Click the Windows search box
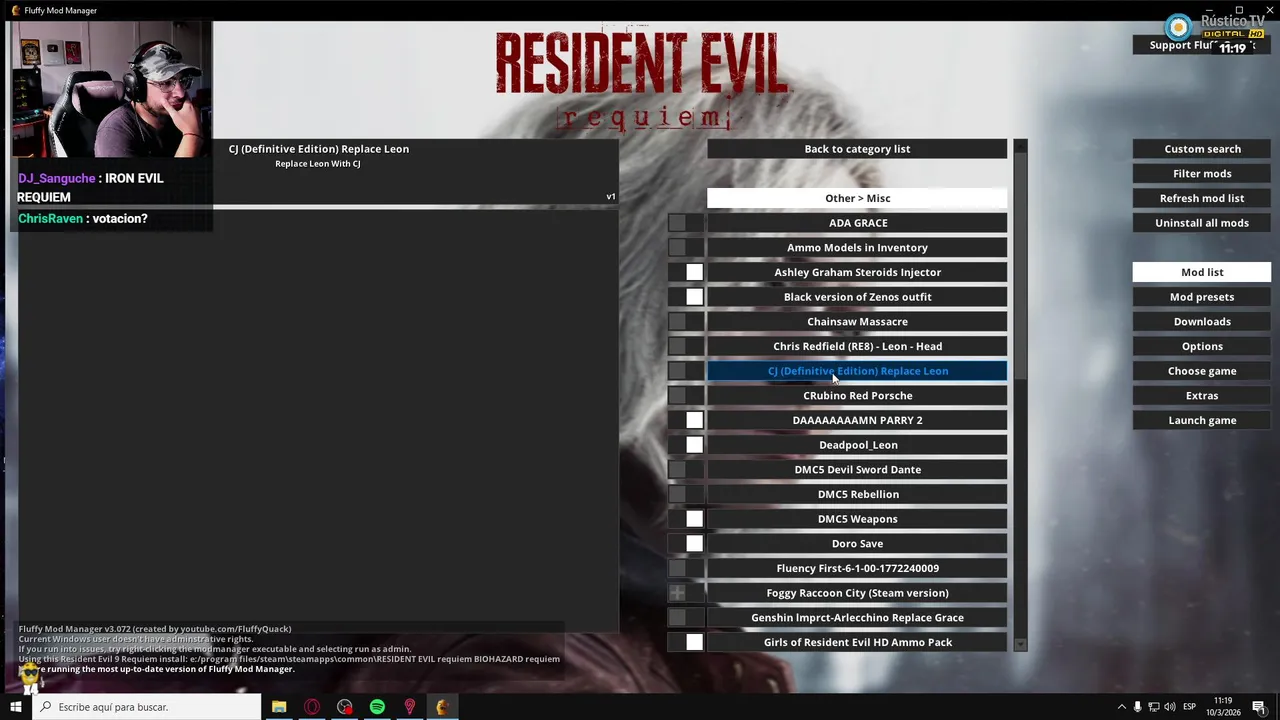The height and width of the screenshot is (720, 1280). click(146, 707)
